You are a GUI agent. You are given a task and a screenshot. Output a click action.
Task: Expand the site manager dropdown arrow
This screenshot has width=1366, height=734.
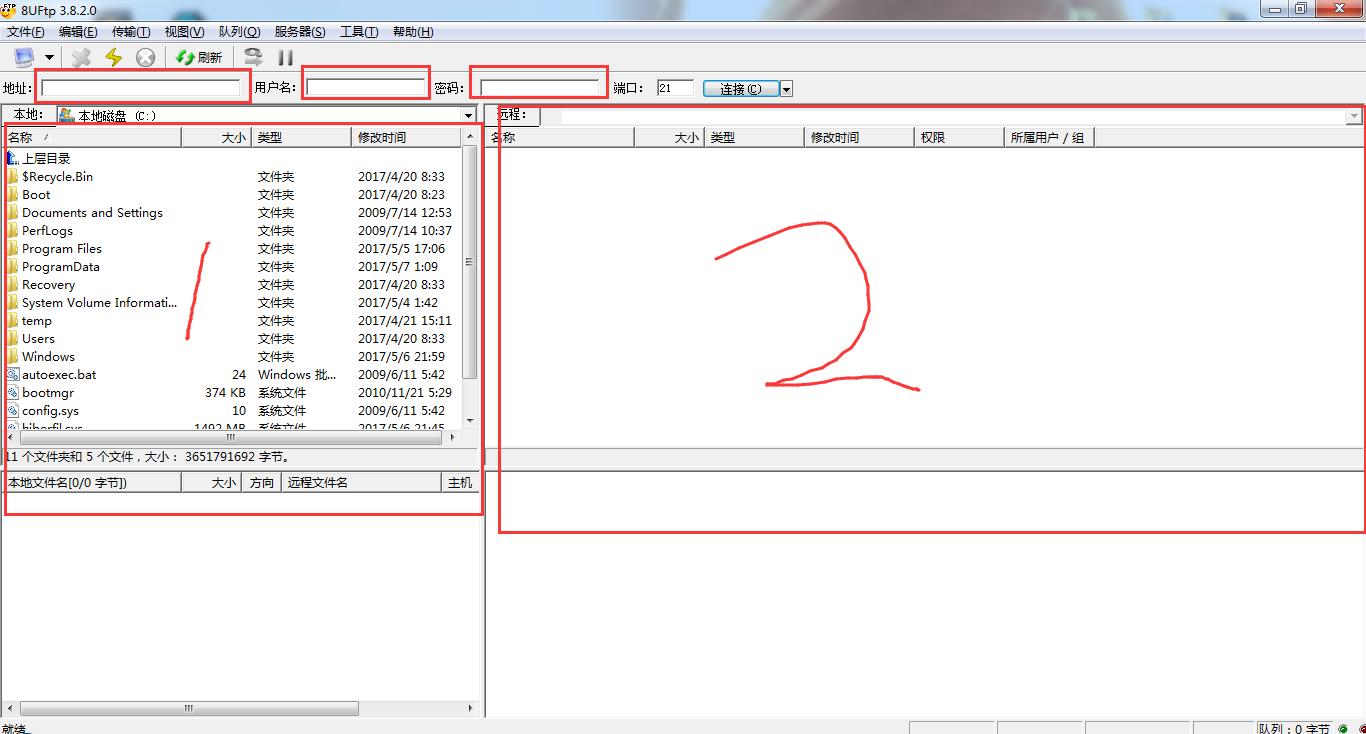coord(49,58)
